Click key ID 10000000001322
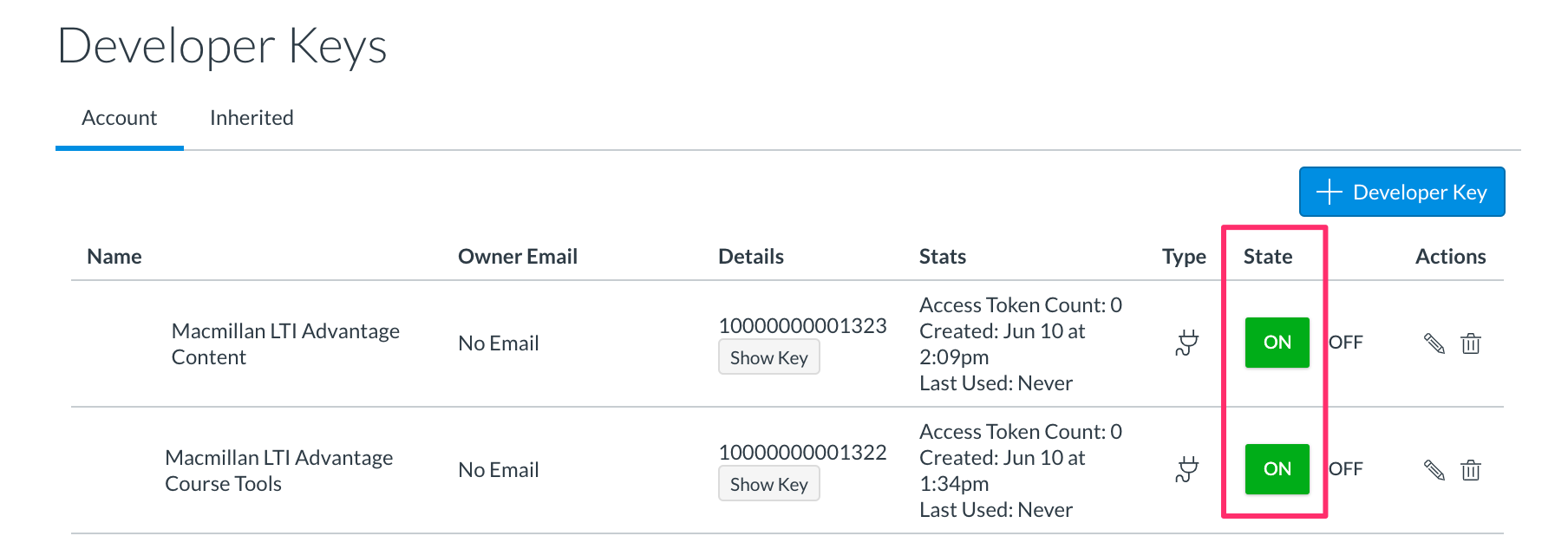1568x536 pixels. pos(803,452)
